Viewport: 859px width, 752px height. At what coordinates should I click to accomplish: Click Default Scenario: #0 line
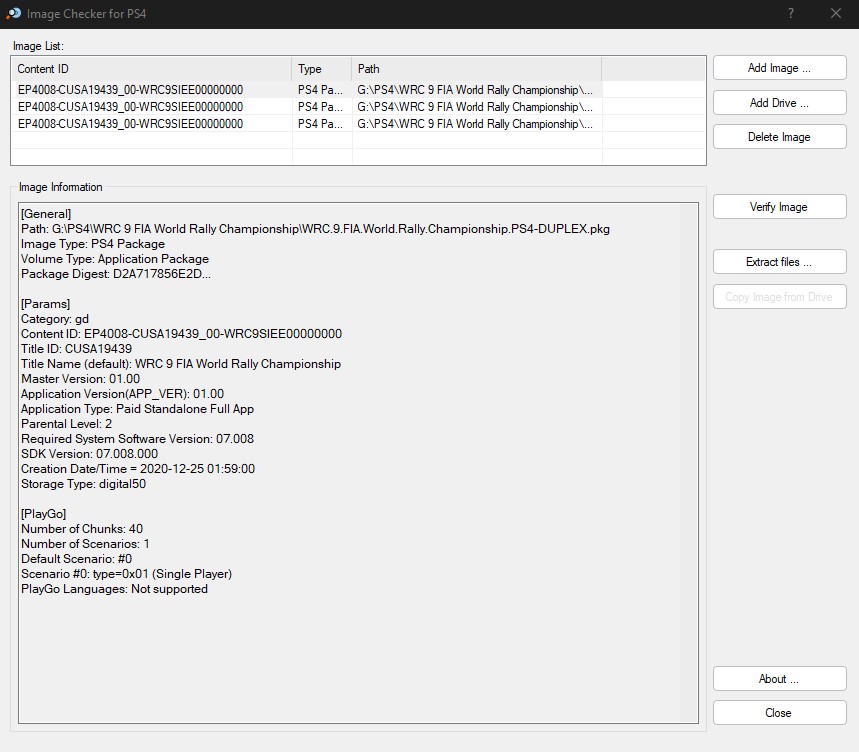point(76,559)
